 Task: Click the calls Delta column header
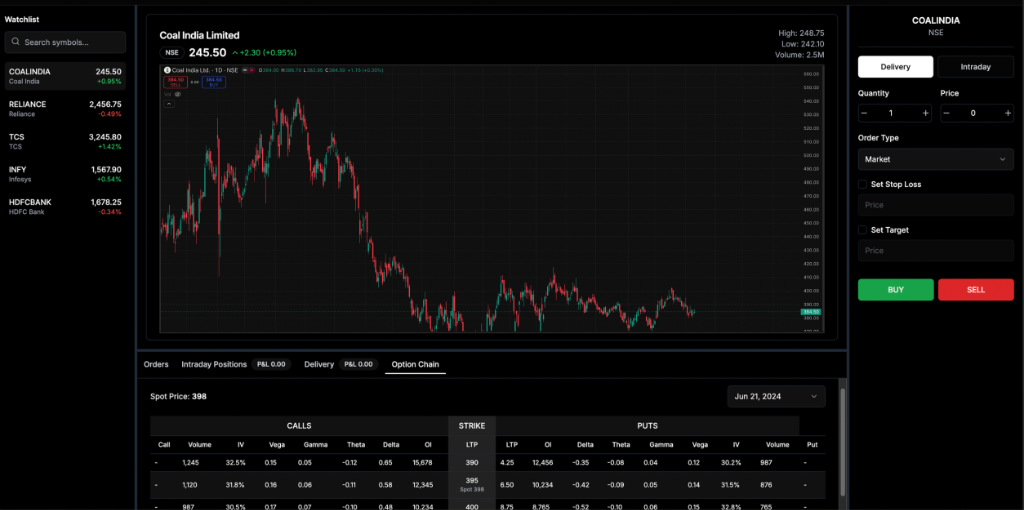[x=391, y=445]
